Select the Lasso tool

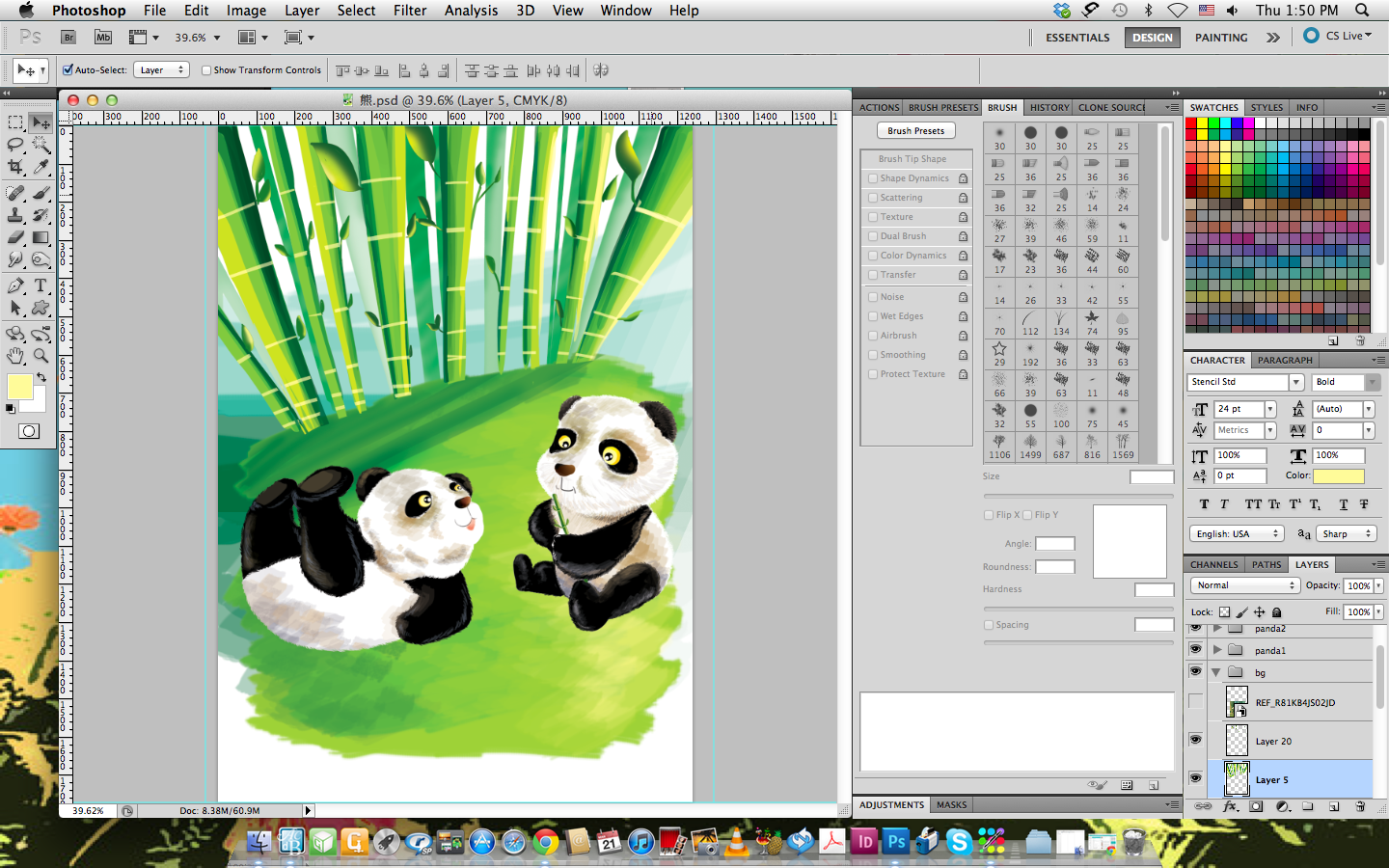15,146
